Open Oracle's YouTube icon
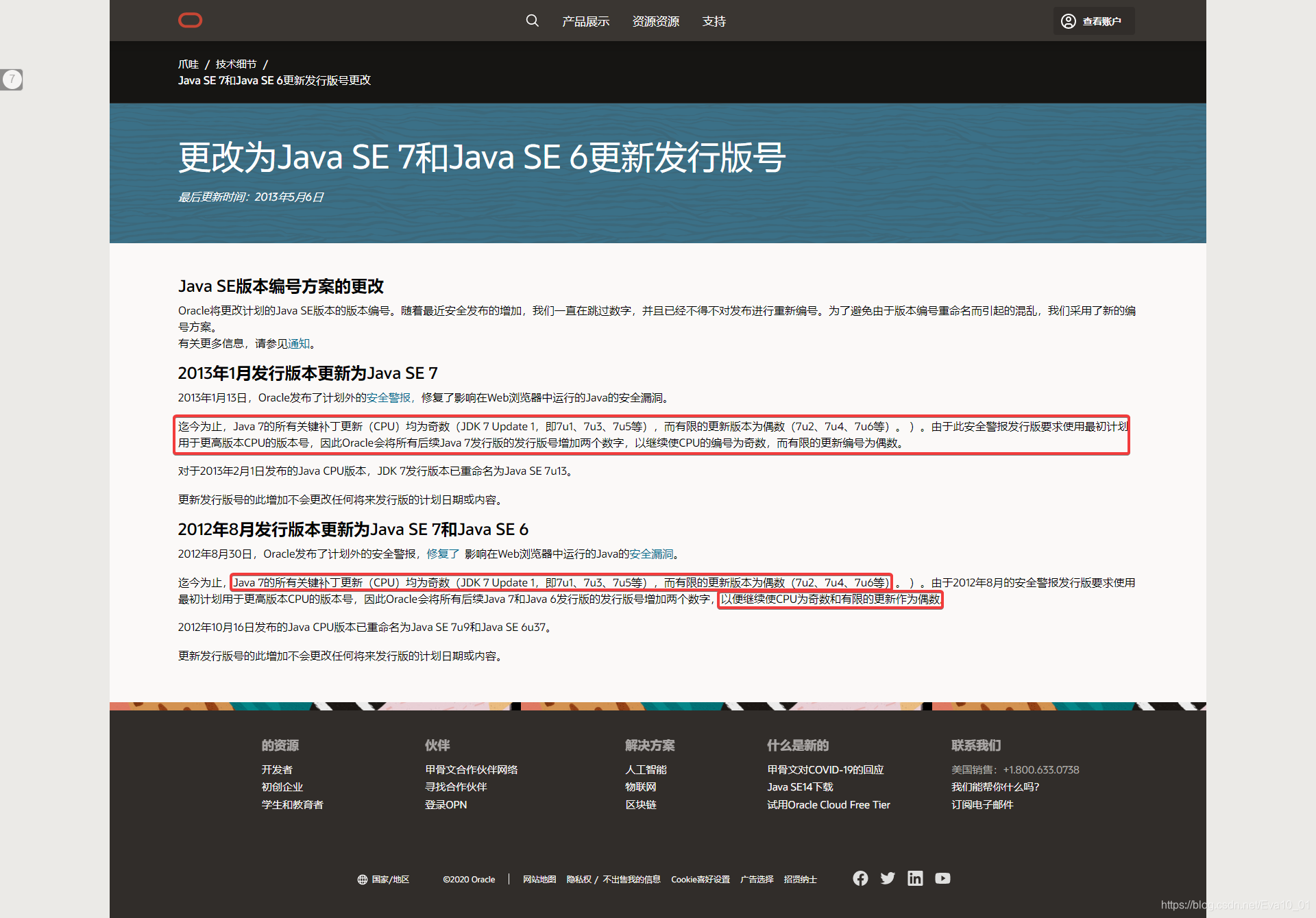The height and width of the screenshot is (918, 1316). 942,878
